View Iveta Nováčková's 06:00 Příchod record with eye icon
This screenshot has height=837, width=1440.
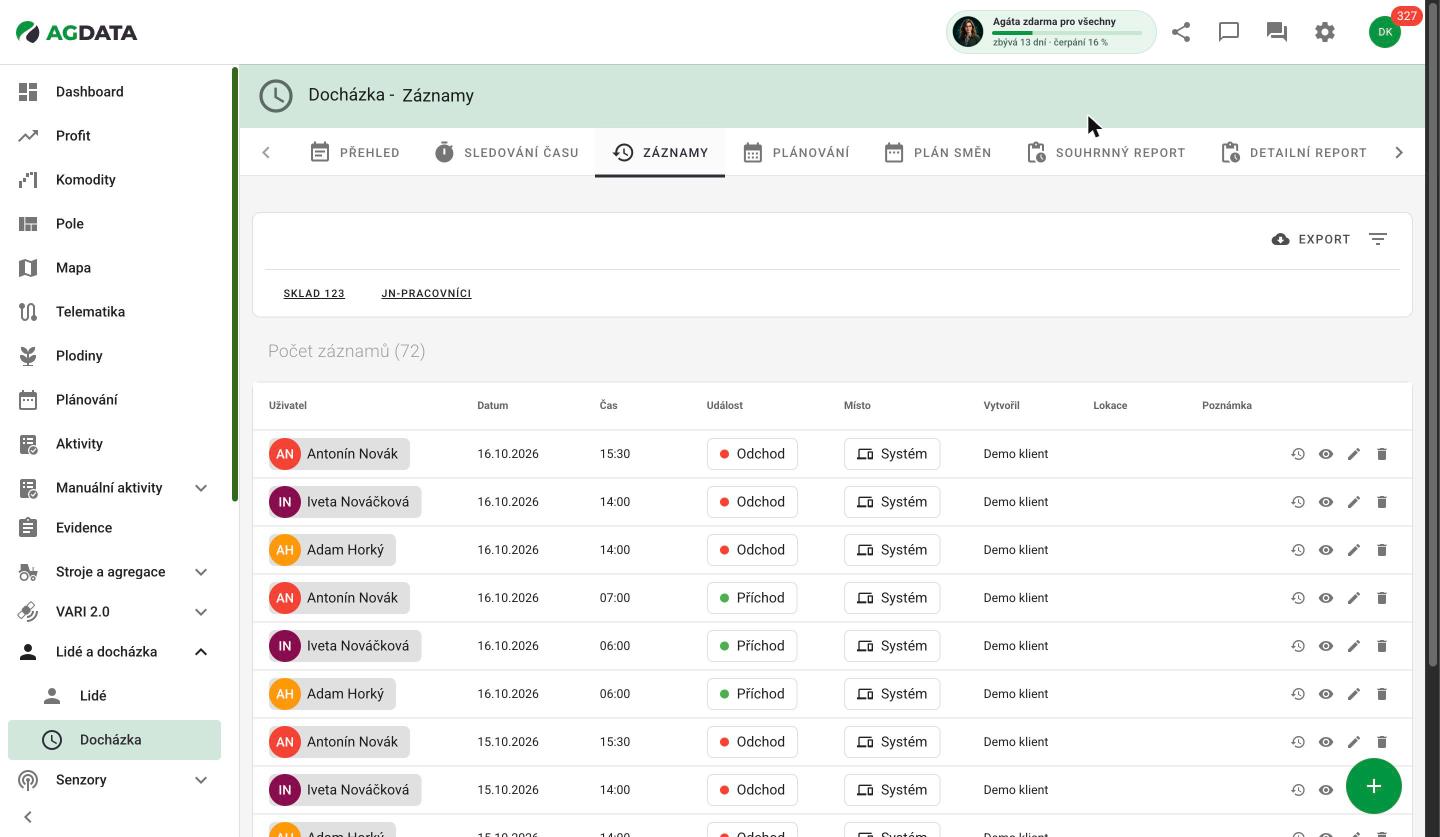(1326, 646)
